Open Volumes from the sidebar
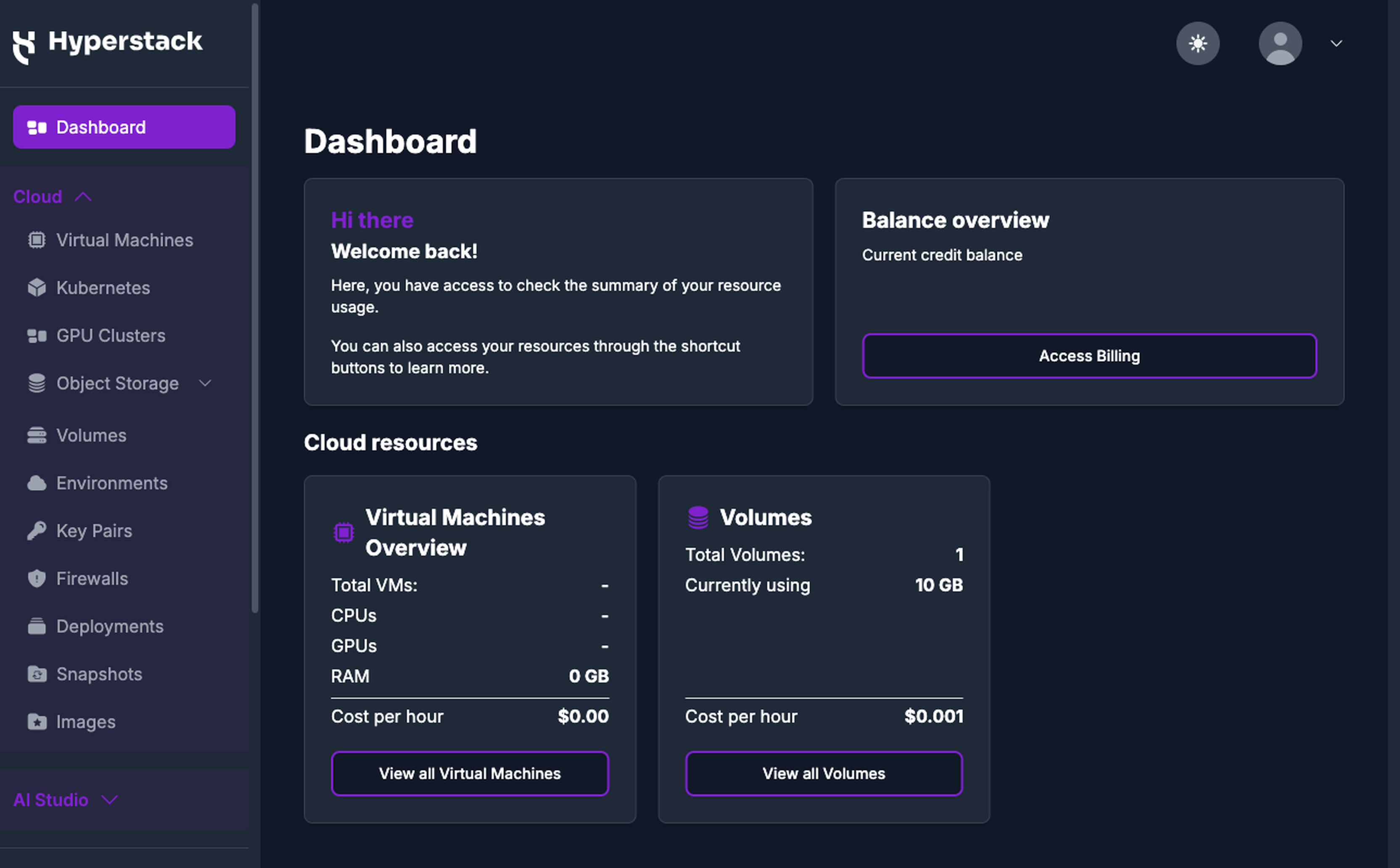 tap(91, 436)
